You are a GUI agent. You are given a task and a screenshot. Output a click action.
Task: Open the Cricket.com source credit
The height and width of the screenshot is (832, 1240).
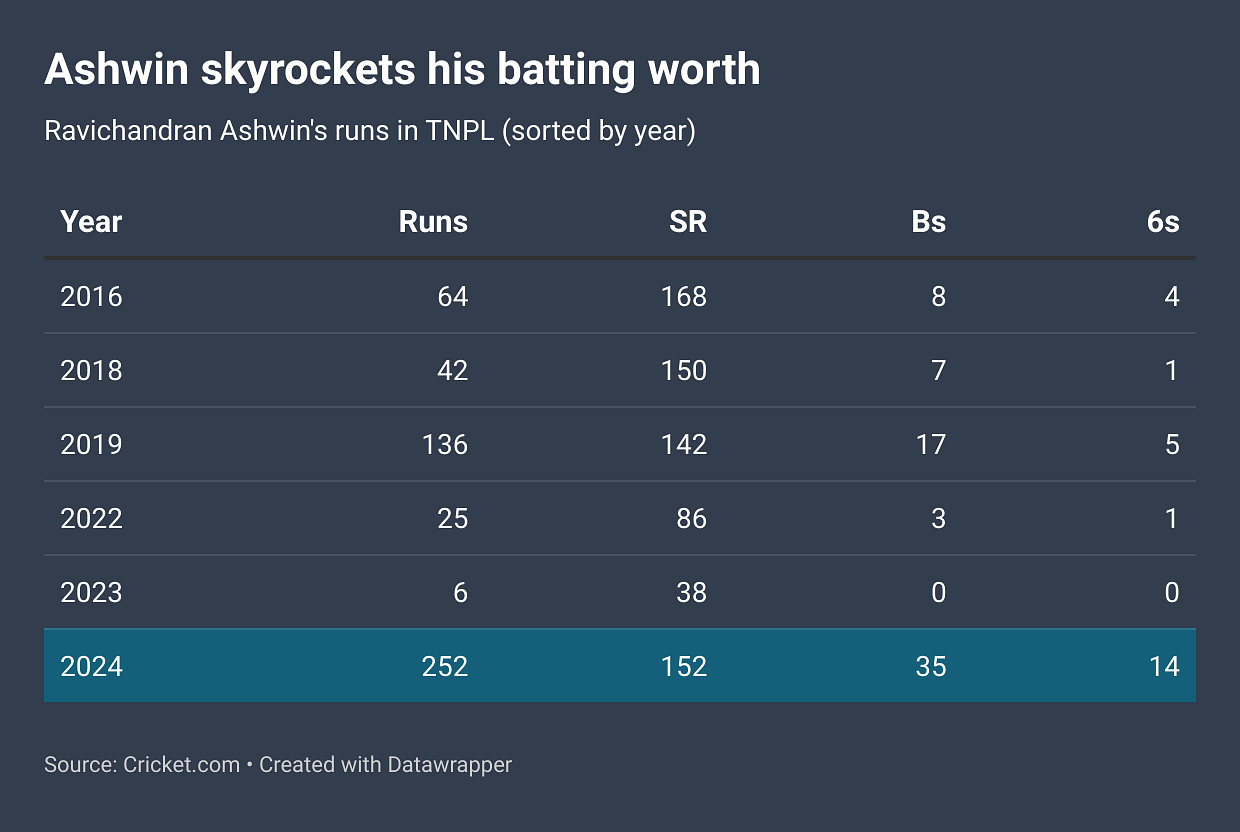(181, 765)
